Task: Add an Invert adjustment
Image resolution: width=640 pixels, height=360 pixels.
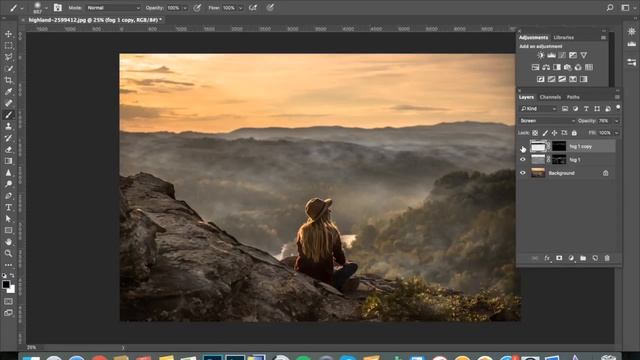Action: [x=540, y=79]
